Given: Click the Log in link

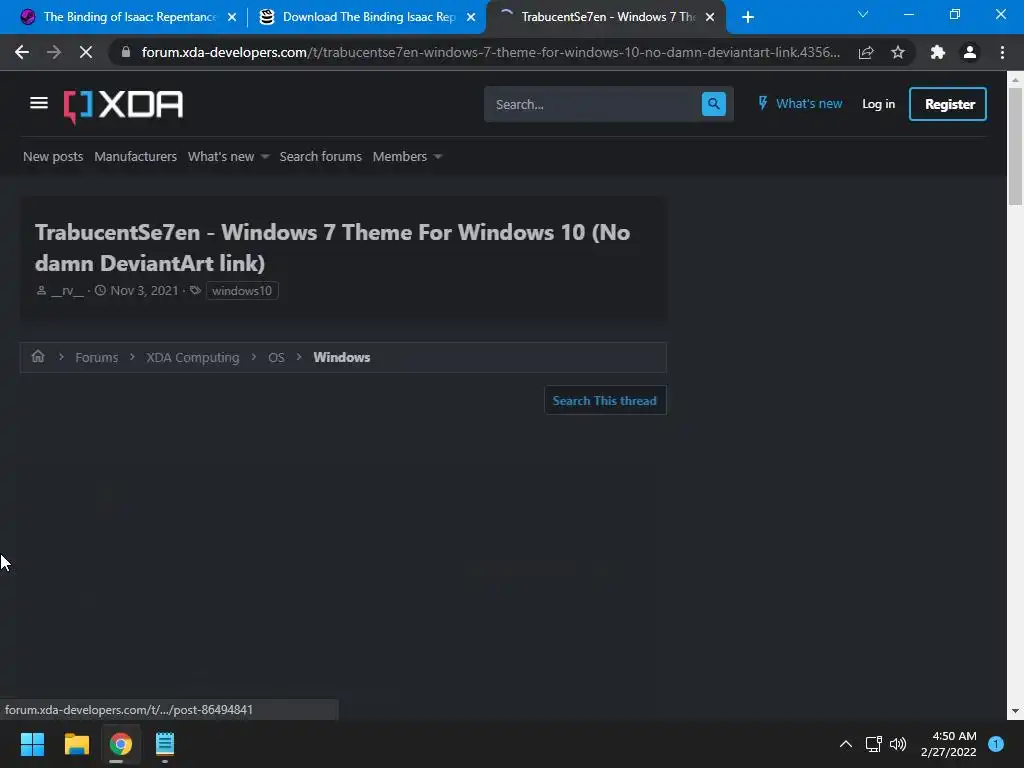Looking at the screenshot, I should [x=878, y=104].
